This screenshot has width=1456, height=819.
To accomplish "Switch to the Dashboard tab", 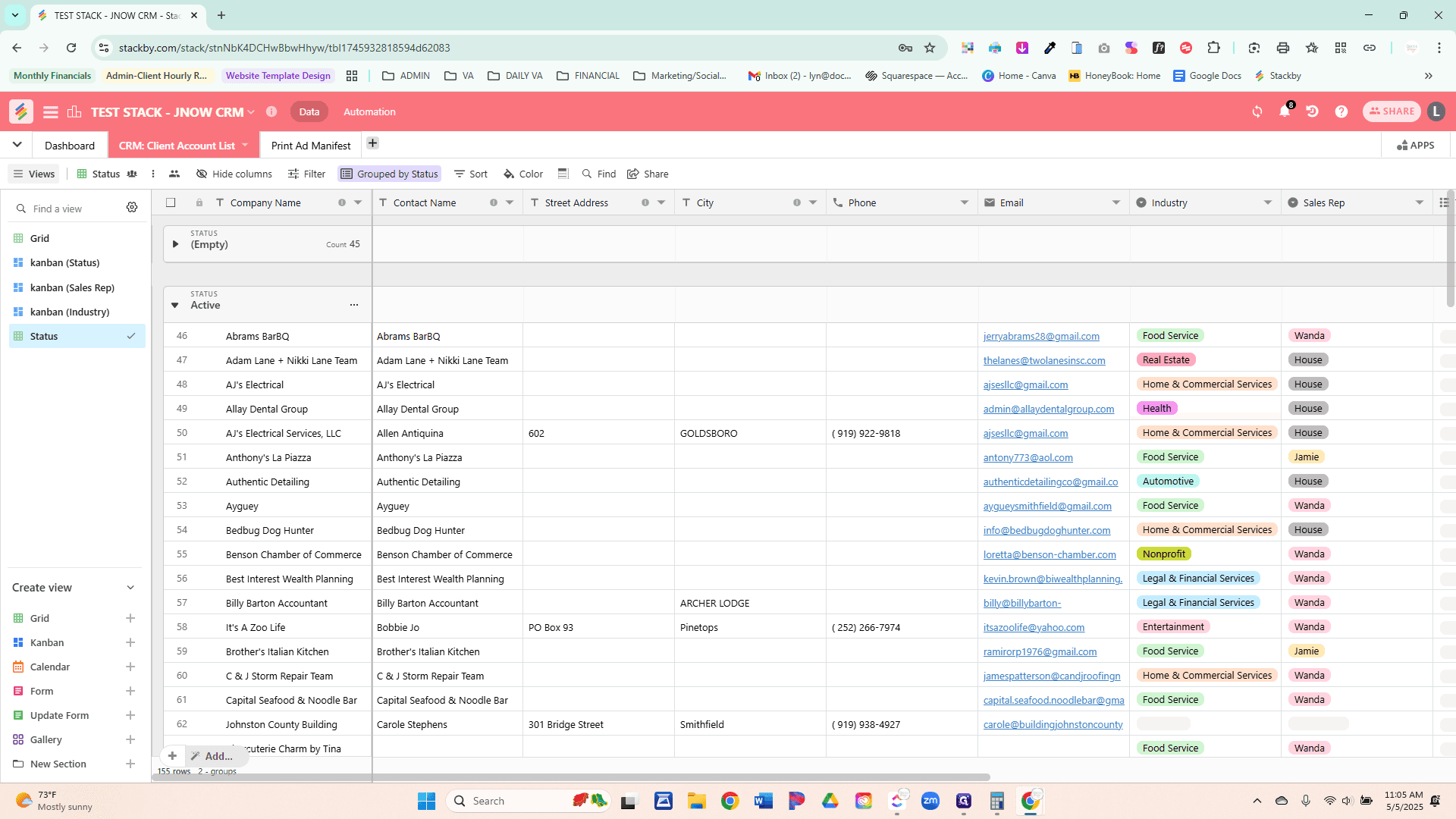I will pyautogui.click(x=70, y=145).
